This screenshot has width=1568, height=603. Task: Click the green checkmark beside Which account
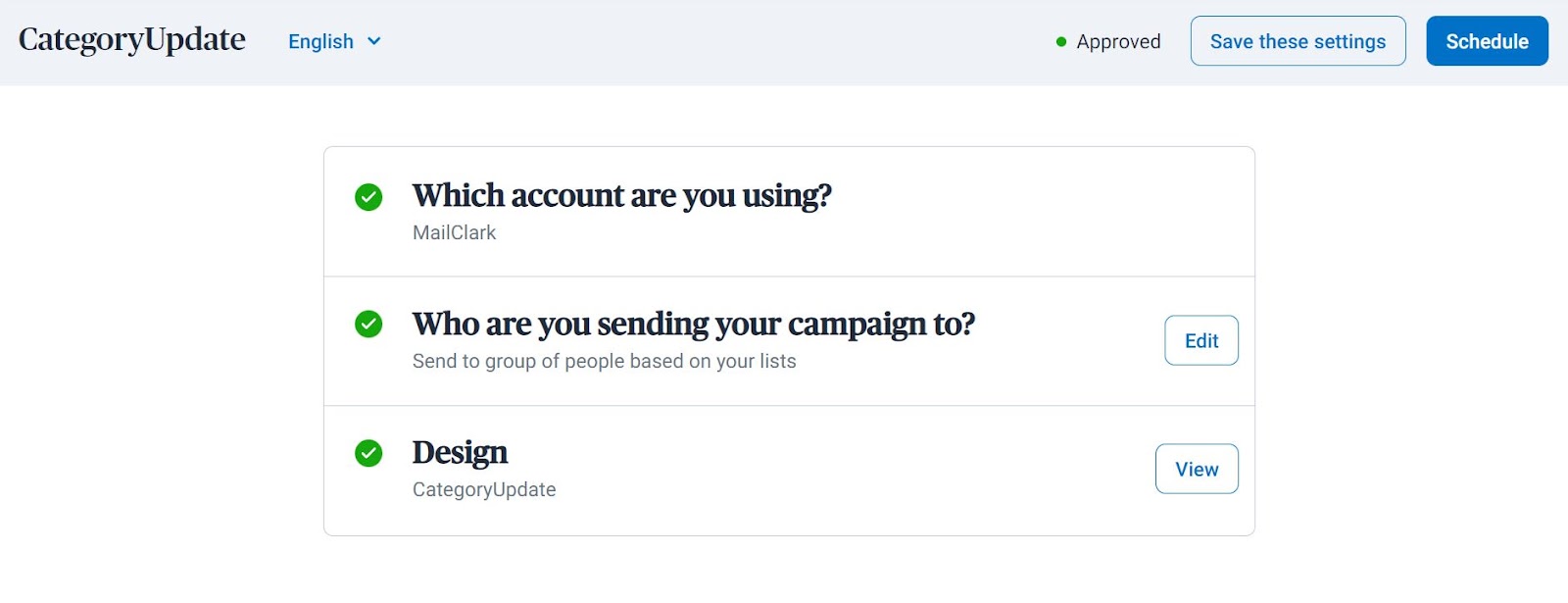[x=368, y=197]
